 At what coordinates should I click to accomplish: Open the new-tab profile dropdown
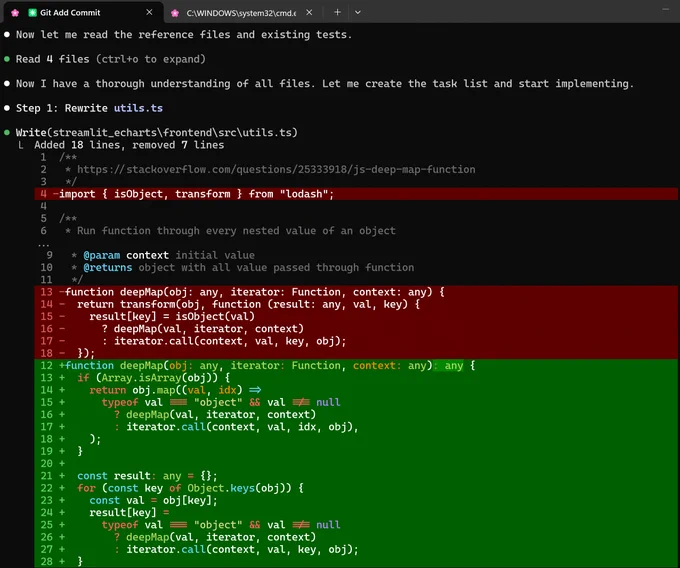358,12
